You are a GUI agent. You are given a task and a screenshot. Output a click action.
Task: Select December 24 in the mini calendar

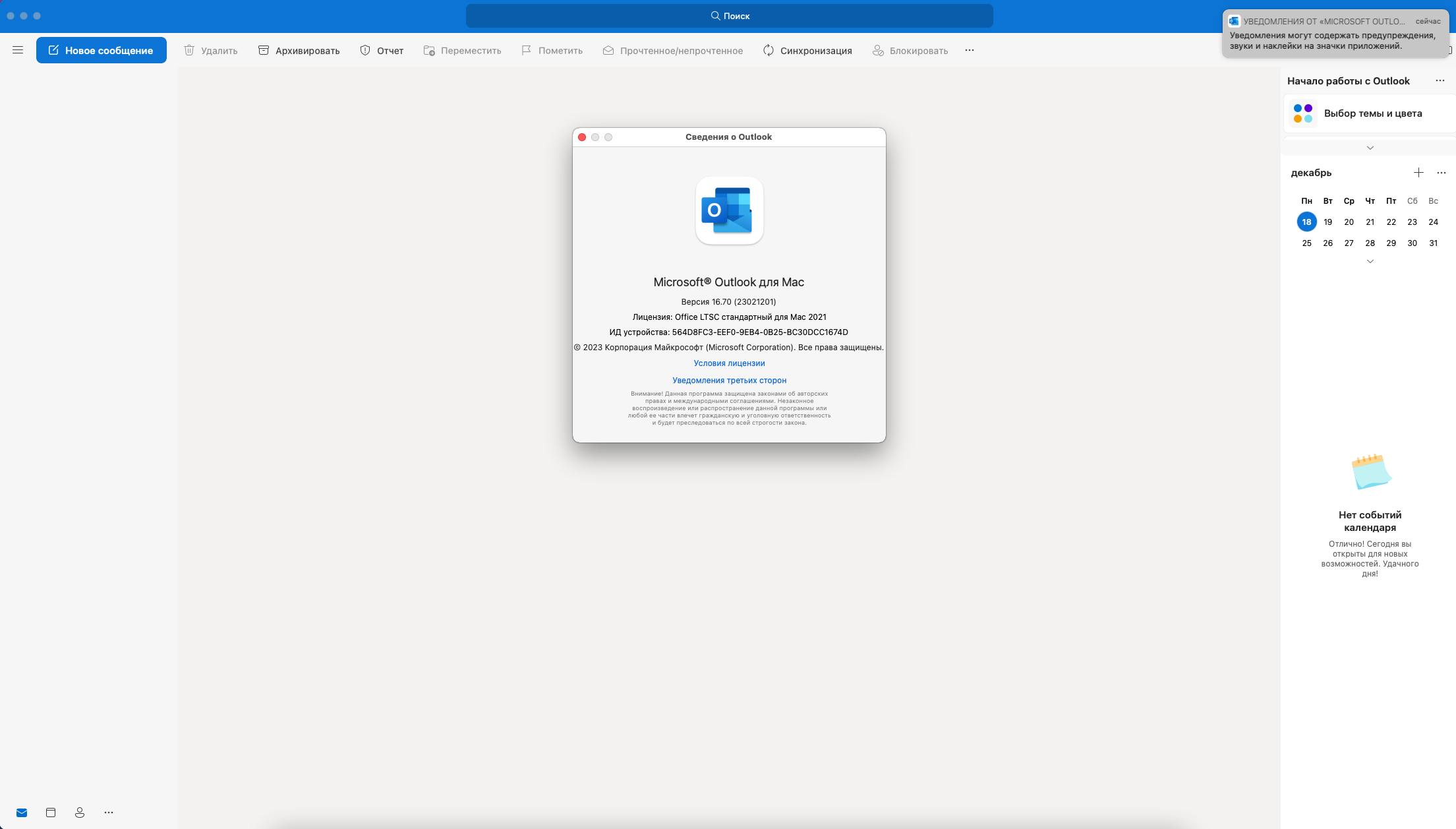click(1434, 222)
